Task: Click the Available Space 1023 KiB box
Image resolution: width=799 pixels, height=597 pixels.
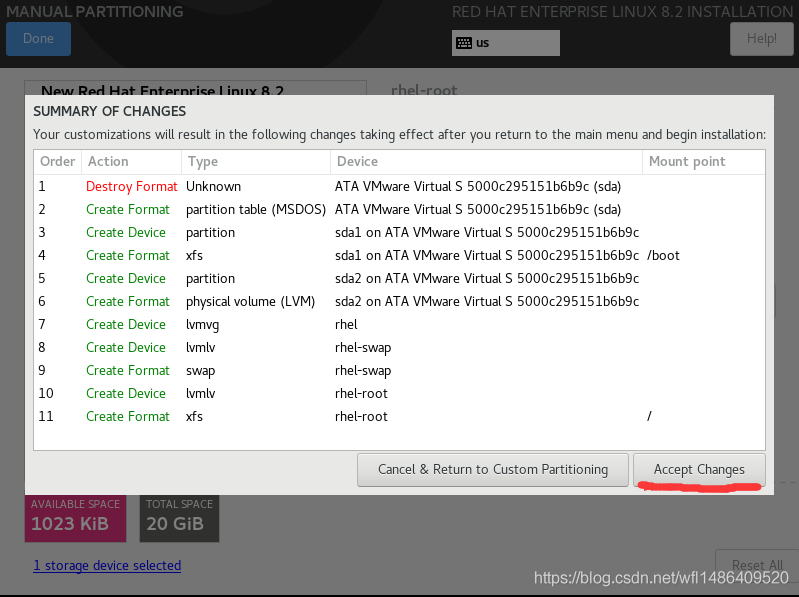Action: pos(75,518)
